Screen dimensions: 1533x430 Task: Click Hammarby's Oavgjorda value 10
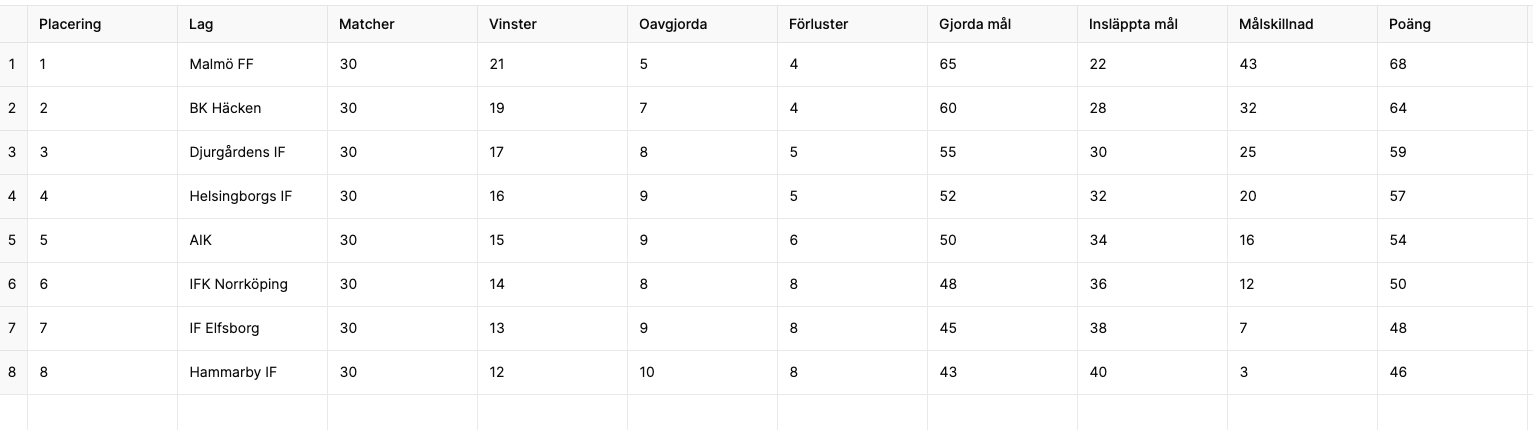pyautogui.click(x=702, y=372)
